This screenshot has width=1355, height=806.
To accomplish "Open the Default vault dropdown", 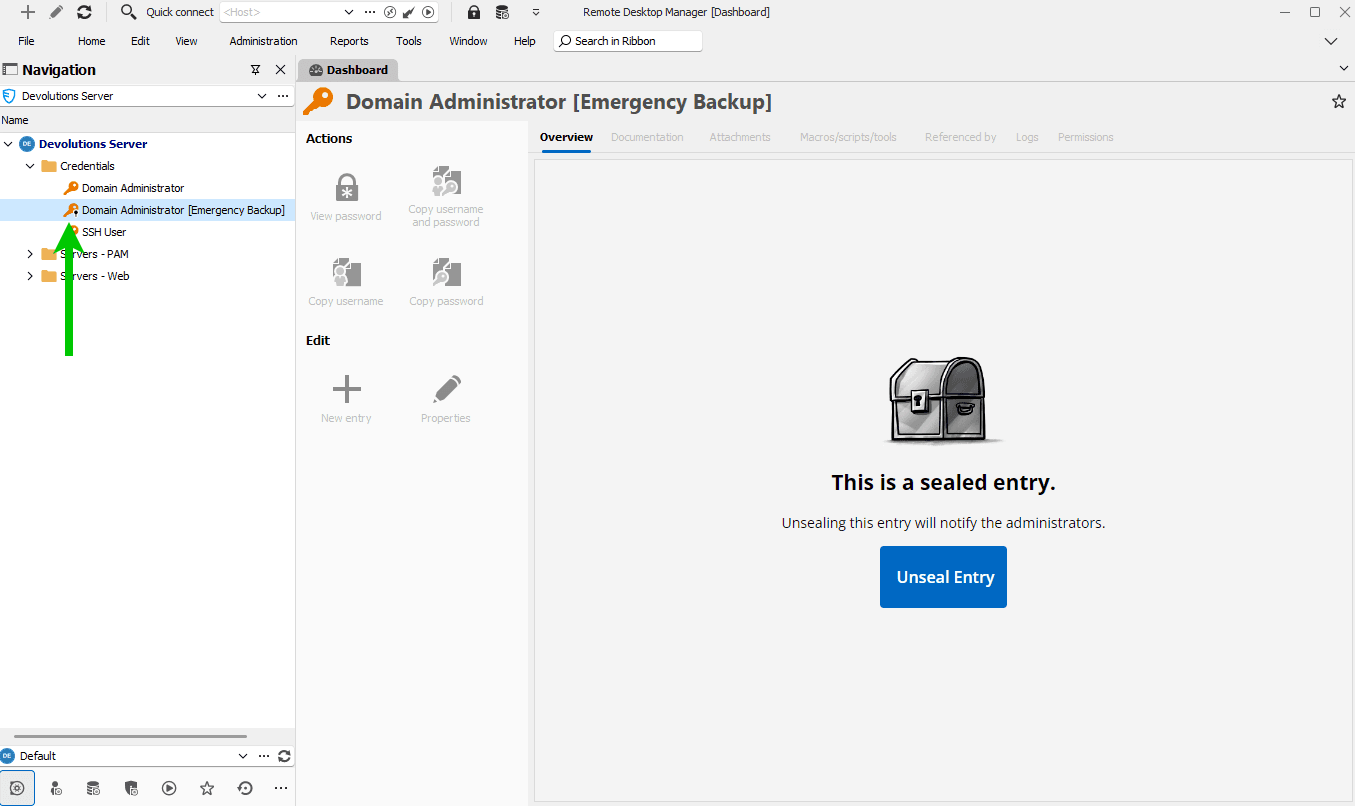I will pyautogui.click(x=242, y=756).
